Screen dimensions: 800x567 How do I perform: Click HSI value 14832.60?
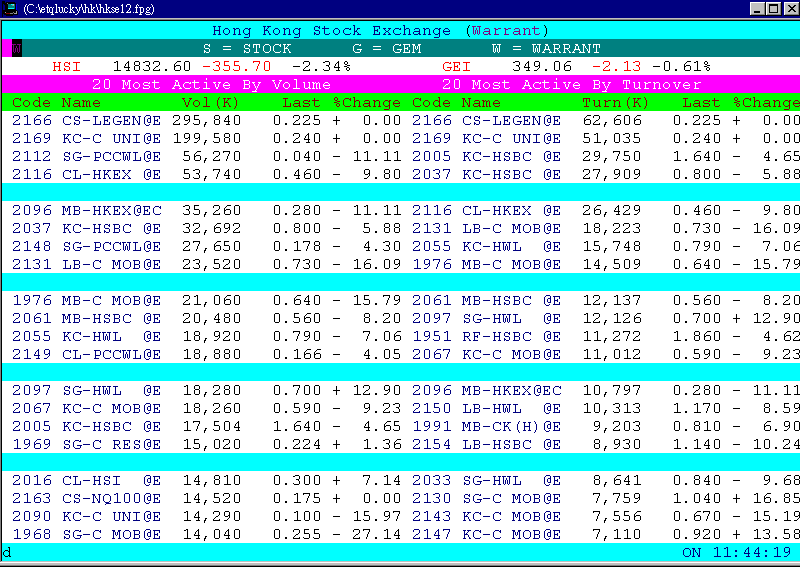pos(152,66)
